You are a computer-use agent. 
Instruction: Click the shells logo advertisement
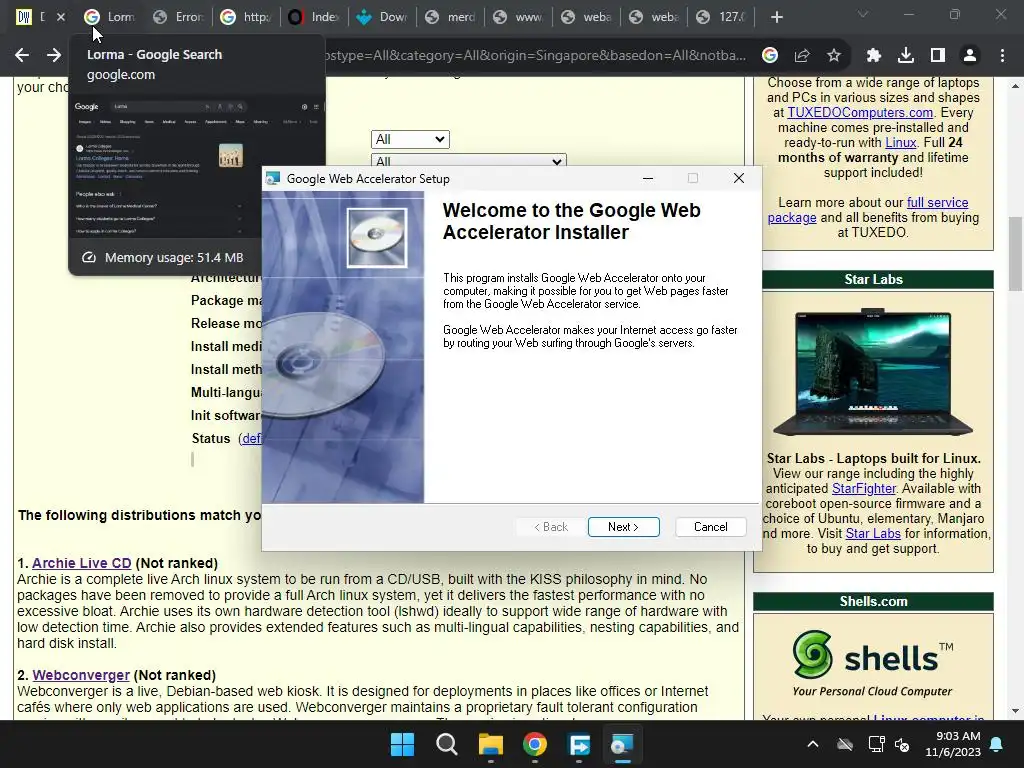pos(873,663)
